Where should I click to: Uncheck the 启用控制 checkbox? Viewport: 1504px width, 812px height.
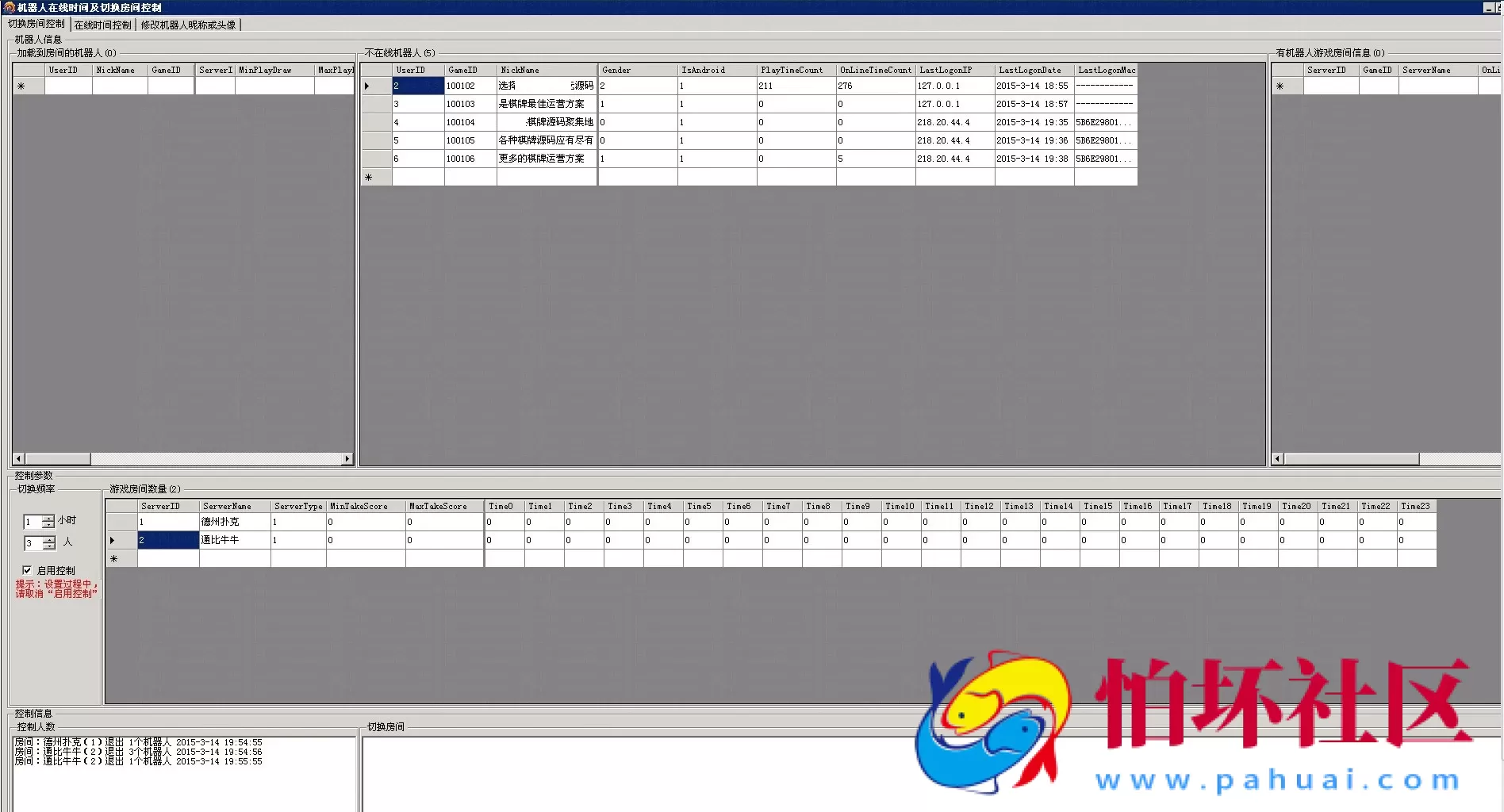27,570
